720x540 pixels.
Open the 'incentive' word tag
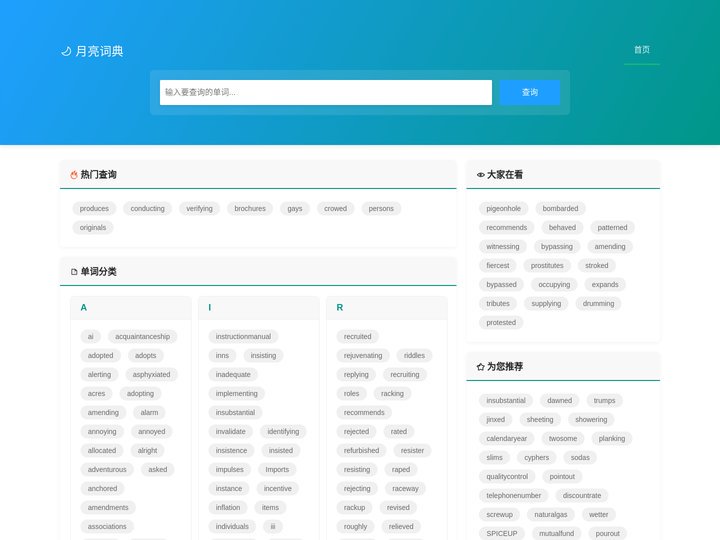277,489
